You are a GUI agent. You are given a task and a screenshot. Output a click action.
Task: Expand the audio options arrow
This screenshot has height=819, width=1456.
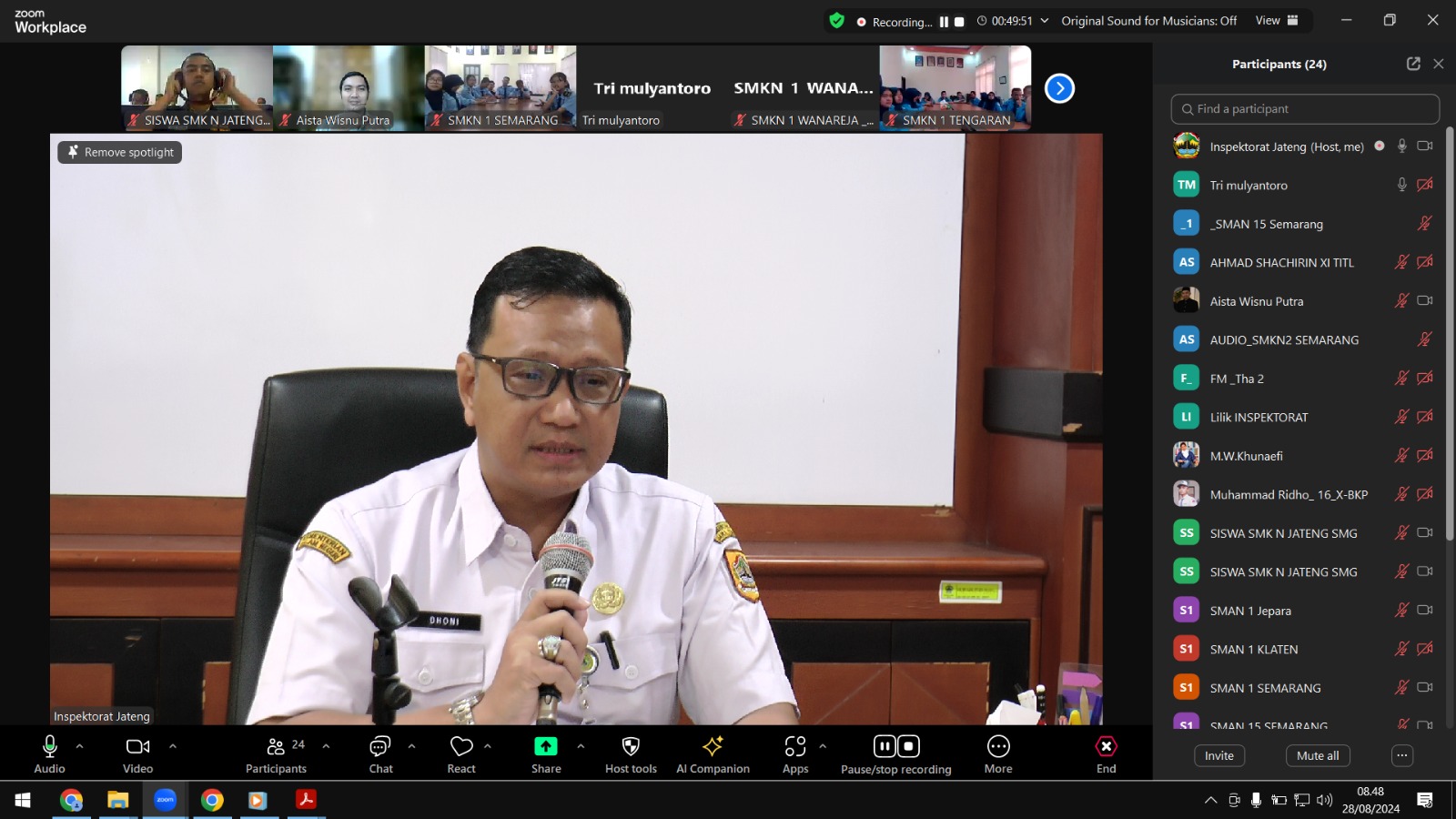(x=80, y=746)
